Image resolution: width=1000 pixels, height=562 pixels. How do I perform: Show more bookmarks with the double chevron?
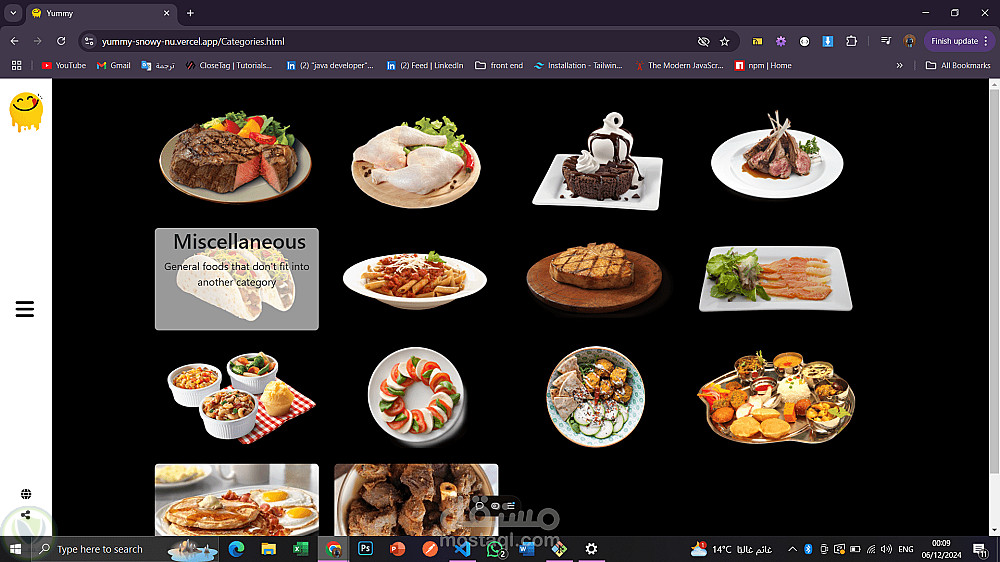click(x=899, y=65)
